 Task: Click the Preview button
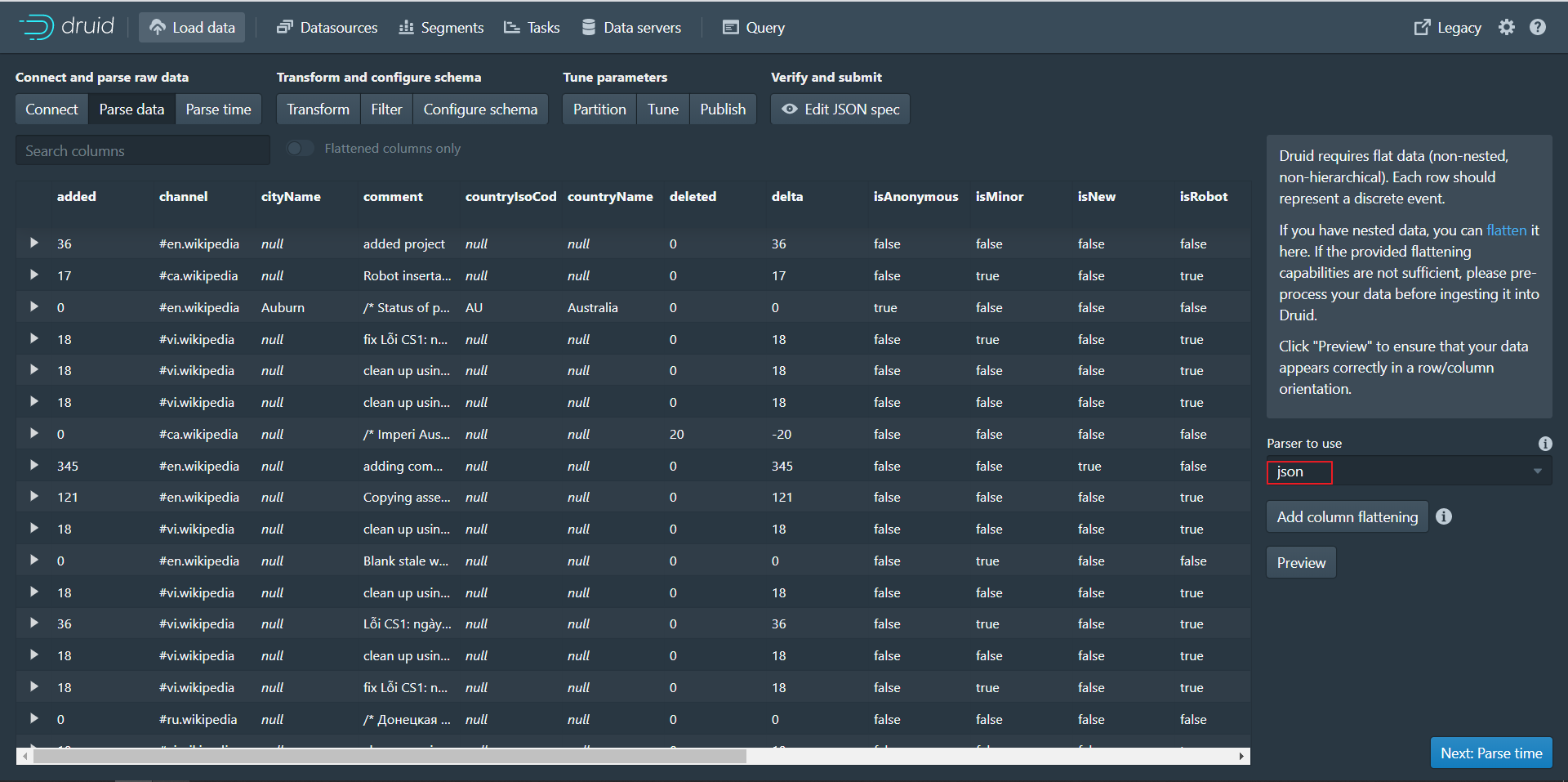pos(1301,562)
